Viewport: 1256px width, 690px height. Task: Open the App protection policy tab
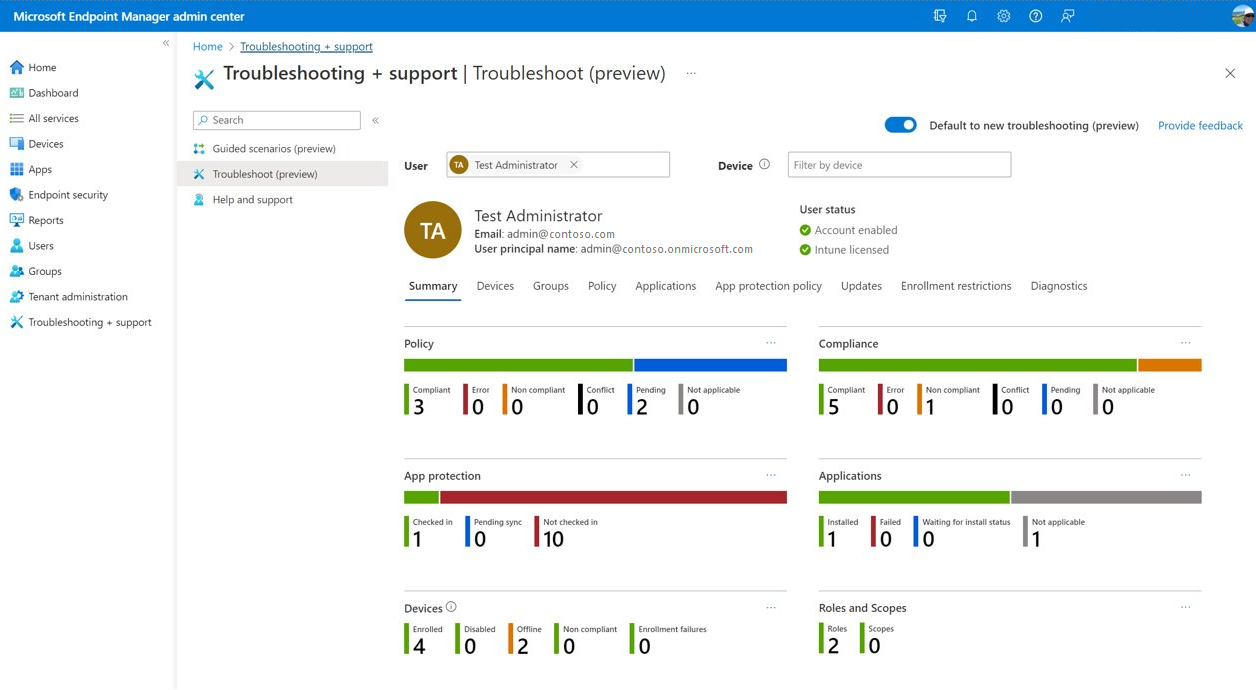pyautogui.click(x=768, y=286)
